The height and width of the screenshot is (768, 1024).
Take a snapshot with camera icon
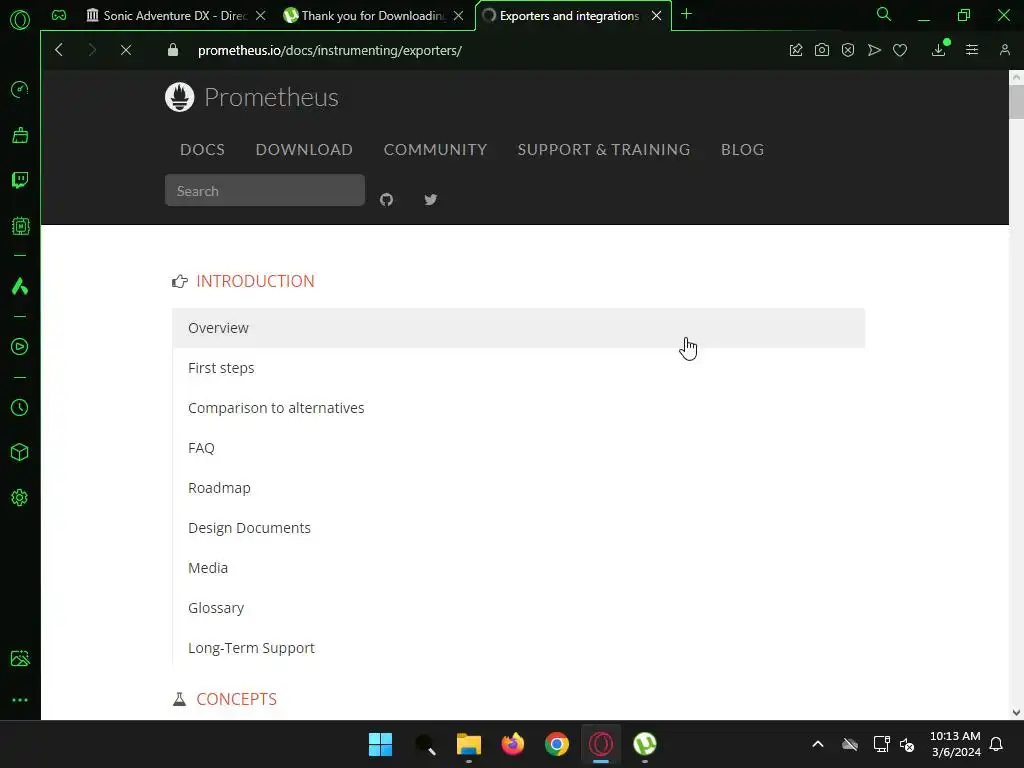[822, 50]
